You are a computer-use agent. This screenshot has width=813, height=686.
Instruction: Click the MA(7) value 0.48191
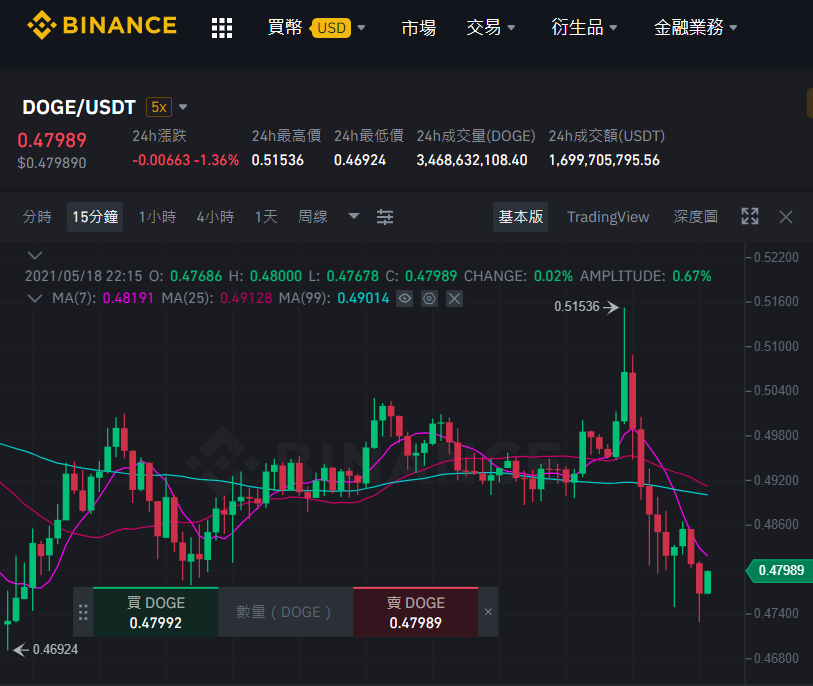pyautogui.click(x=128, y=298)
